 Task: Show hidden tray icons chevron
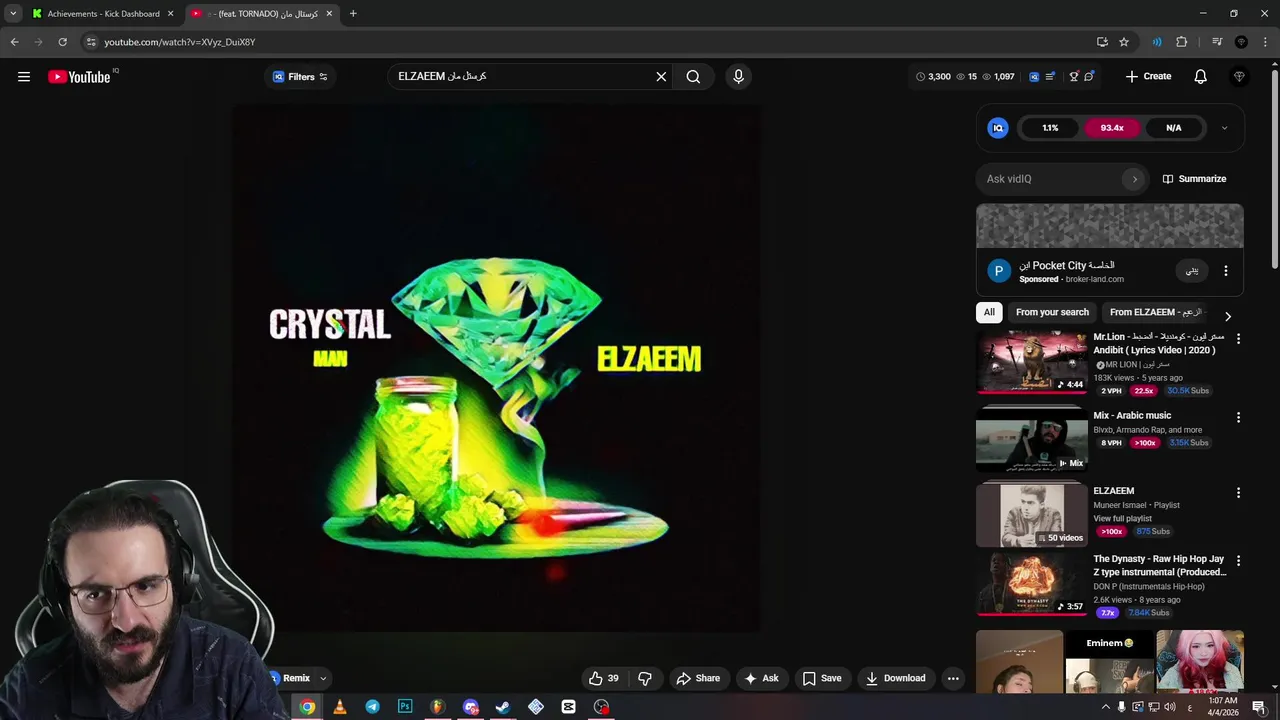pos(1105,707)
